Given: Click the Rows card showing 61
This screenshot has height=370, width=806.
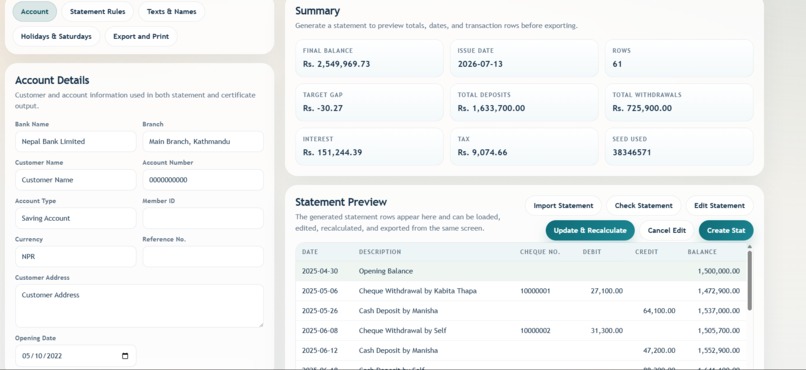Looking at the screenshot, I should (679, 58).
